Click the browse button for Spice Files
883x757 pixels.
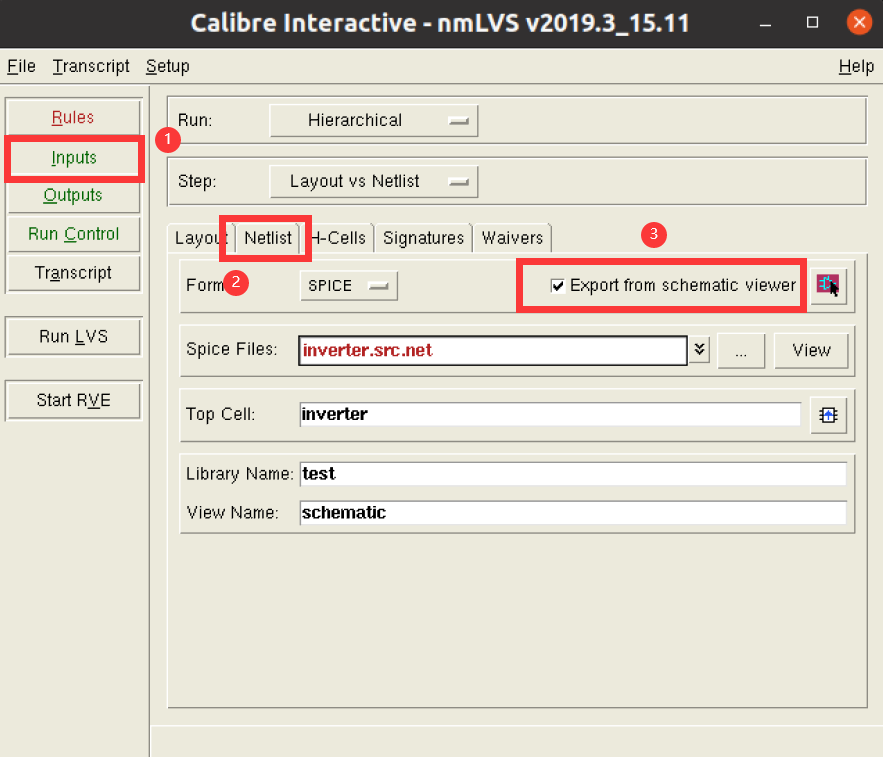(741, 350)
